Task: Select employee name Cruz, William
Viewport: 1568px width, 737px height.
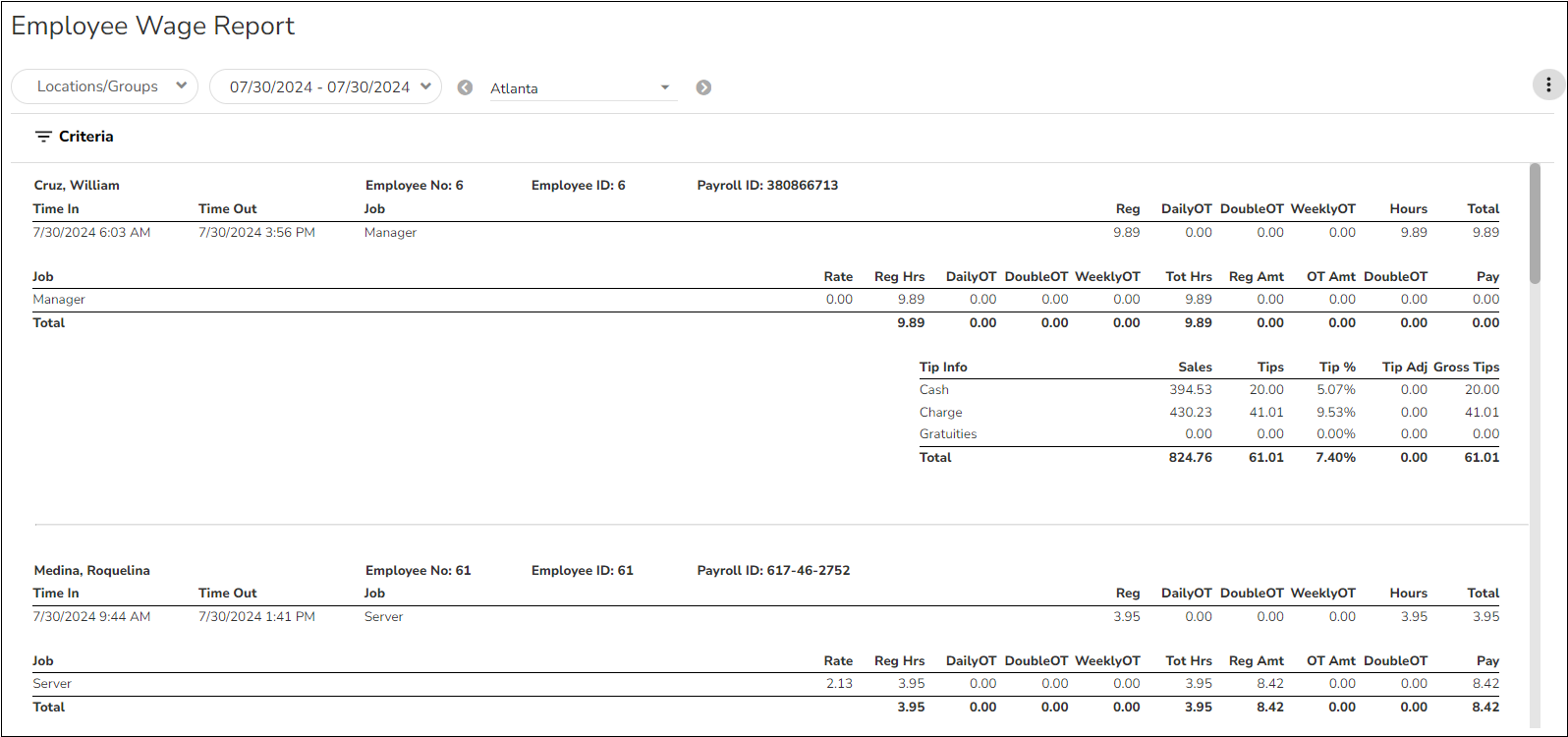Action: [77, 185]
